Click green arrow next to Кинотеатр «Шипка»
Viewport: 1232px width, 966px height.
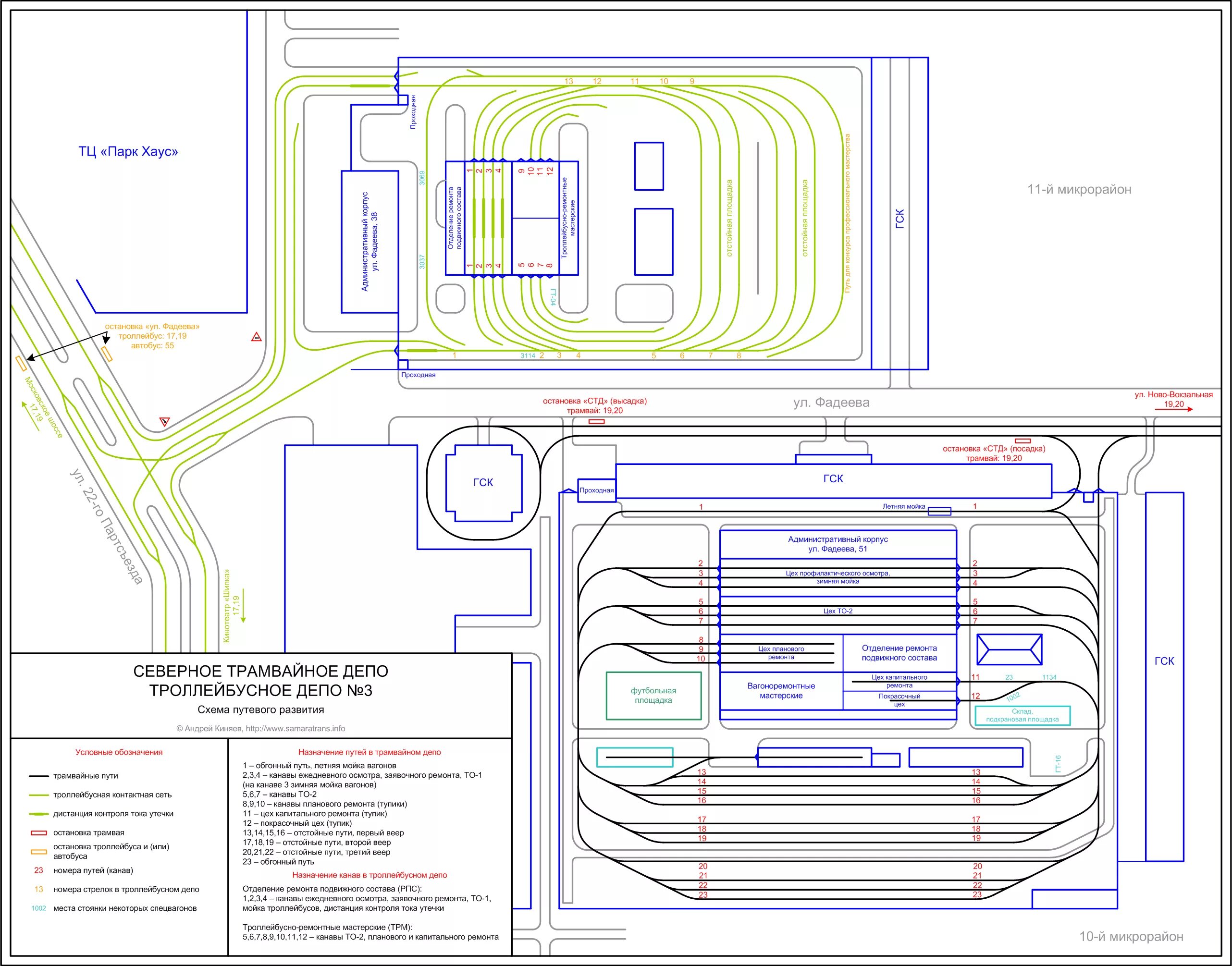[x=244, y=608]
